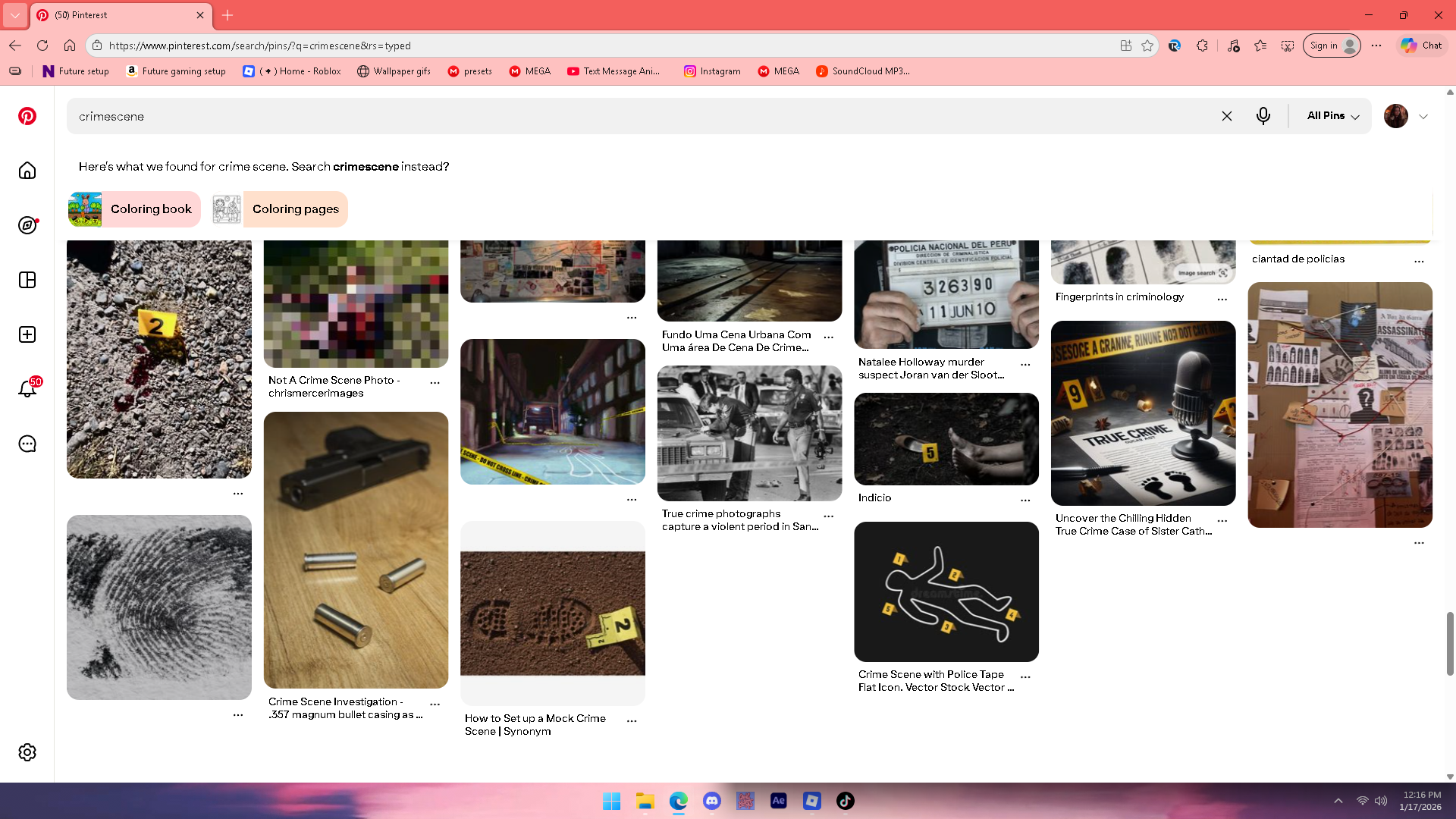Expand the account chevron beside the profile avatar
Image resolution: width=1456 pixels, height=819 pixels.
[1423, 117]
